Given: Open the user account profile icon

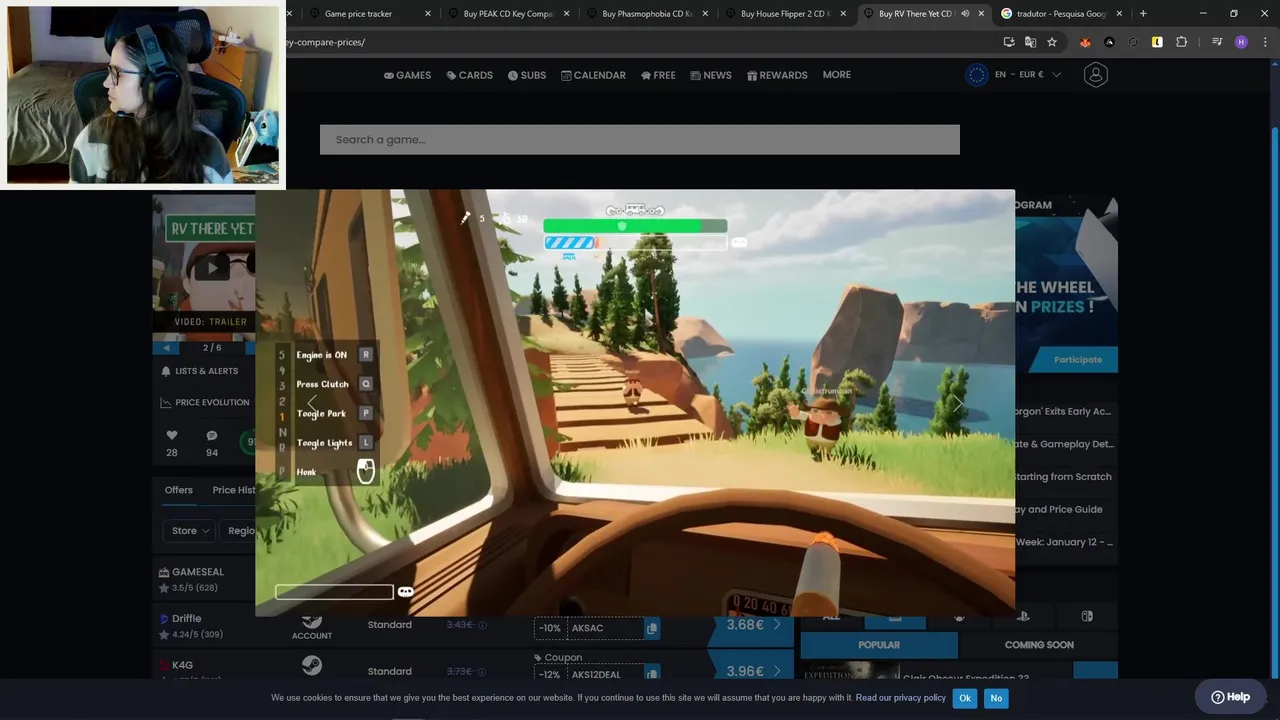Looking at the screenshot, I should (1095, 75).
